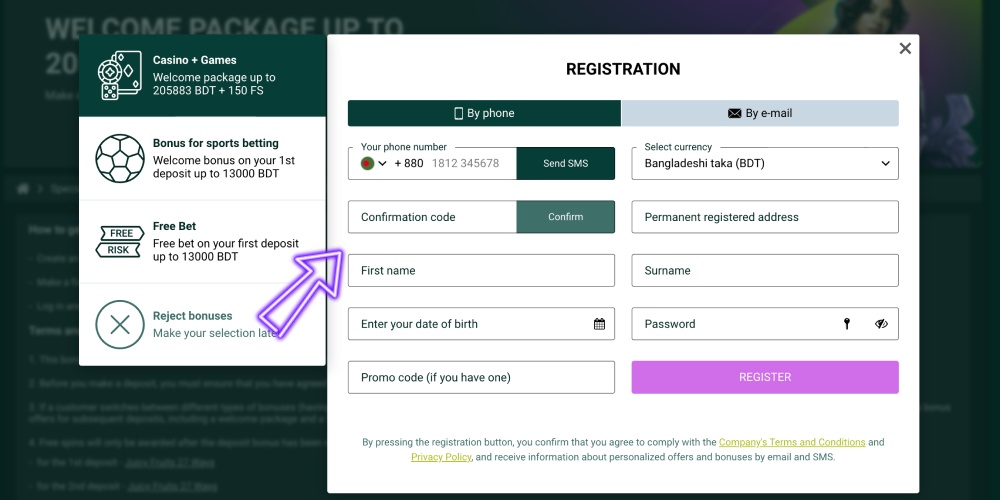Click the Reject bonuses X icon

coord(120,325)
